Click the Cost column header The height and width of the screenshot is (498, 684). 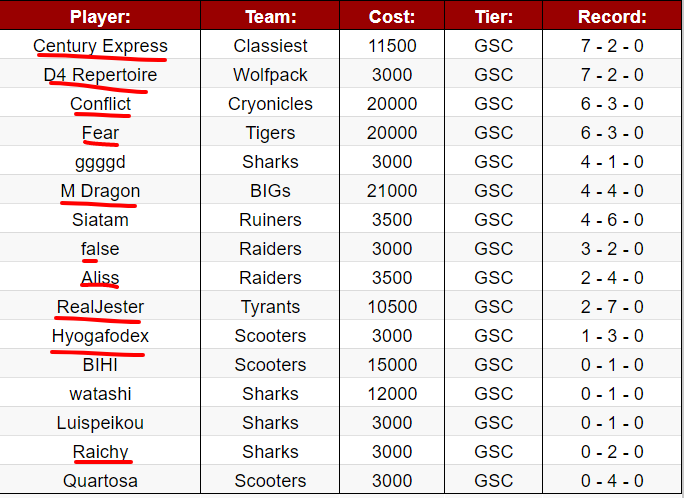392,17
